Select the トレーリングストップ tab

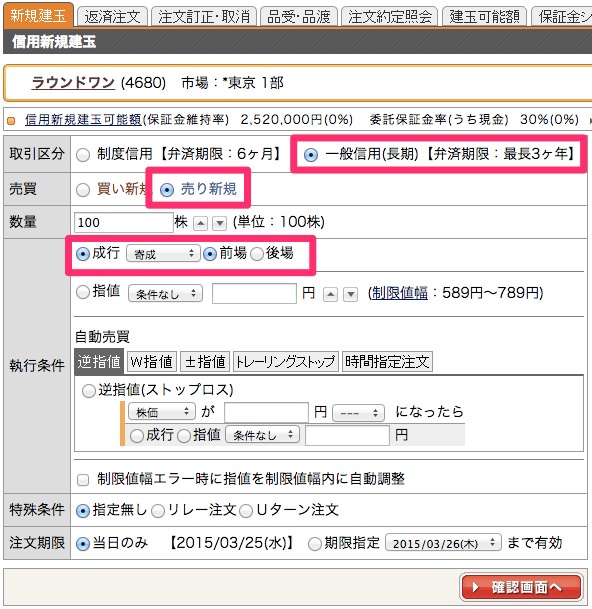pyautogui.click(x=286, y=362)
